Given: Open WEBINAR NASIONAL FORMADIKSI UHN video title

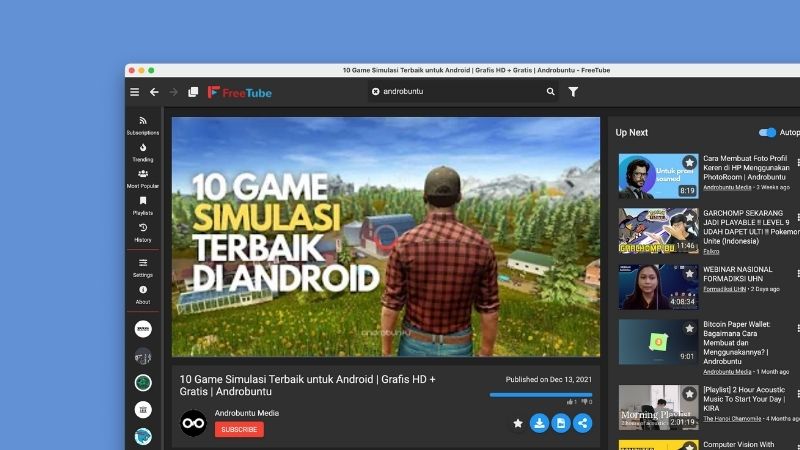Looking at the screenshot, I should pos(738,274).
